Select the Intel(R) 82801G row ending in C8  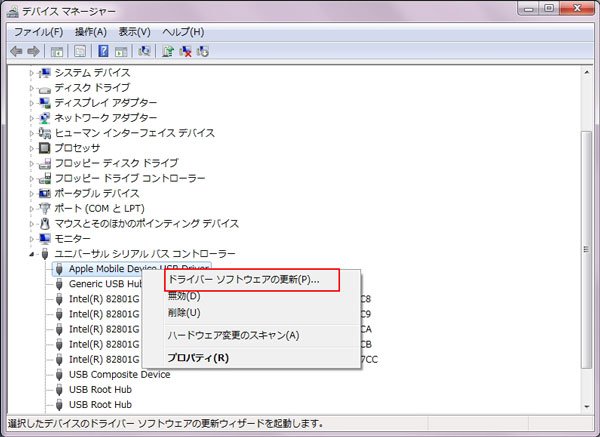[x=104, y=299]
